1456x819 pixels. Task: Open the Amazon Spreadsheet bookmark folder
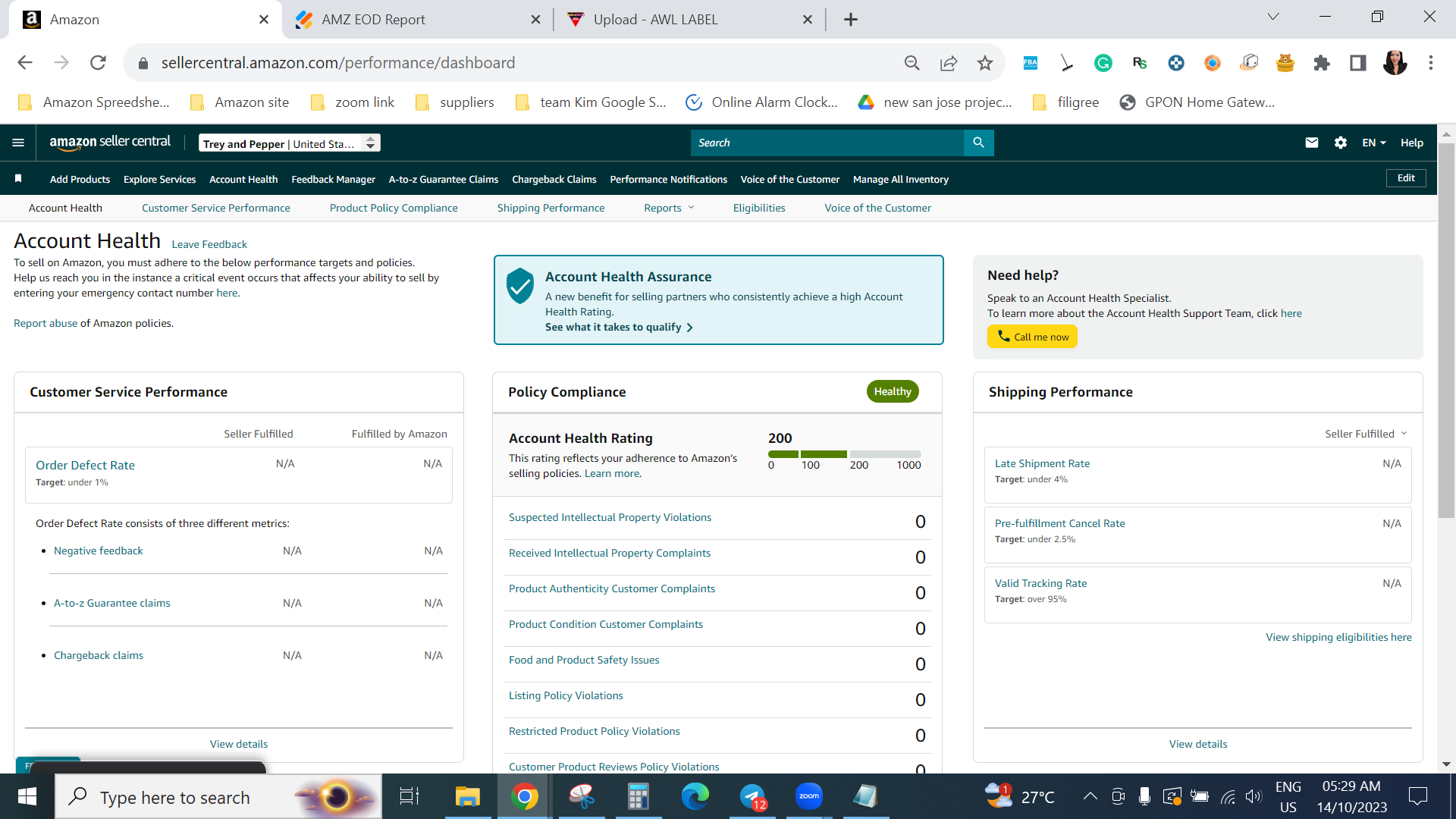[x=95, y=102]
